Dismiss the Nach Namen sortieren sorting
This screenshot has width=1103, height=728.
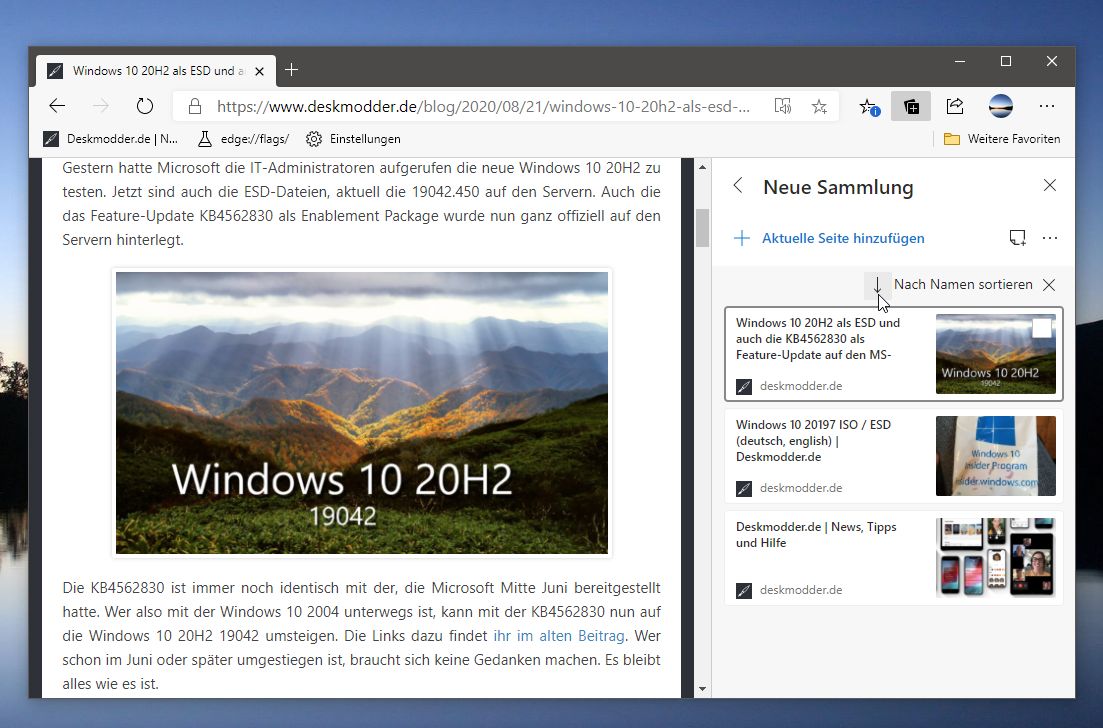coord(1049,285)
